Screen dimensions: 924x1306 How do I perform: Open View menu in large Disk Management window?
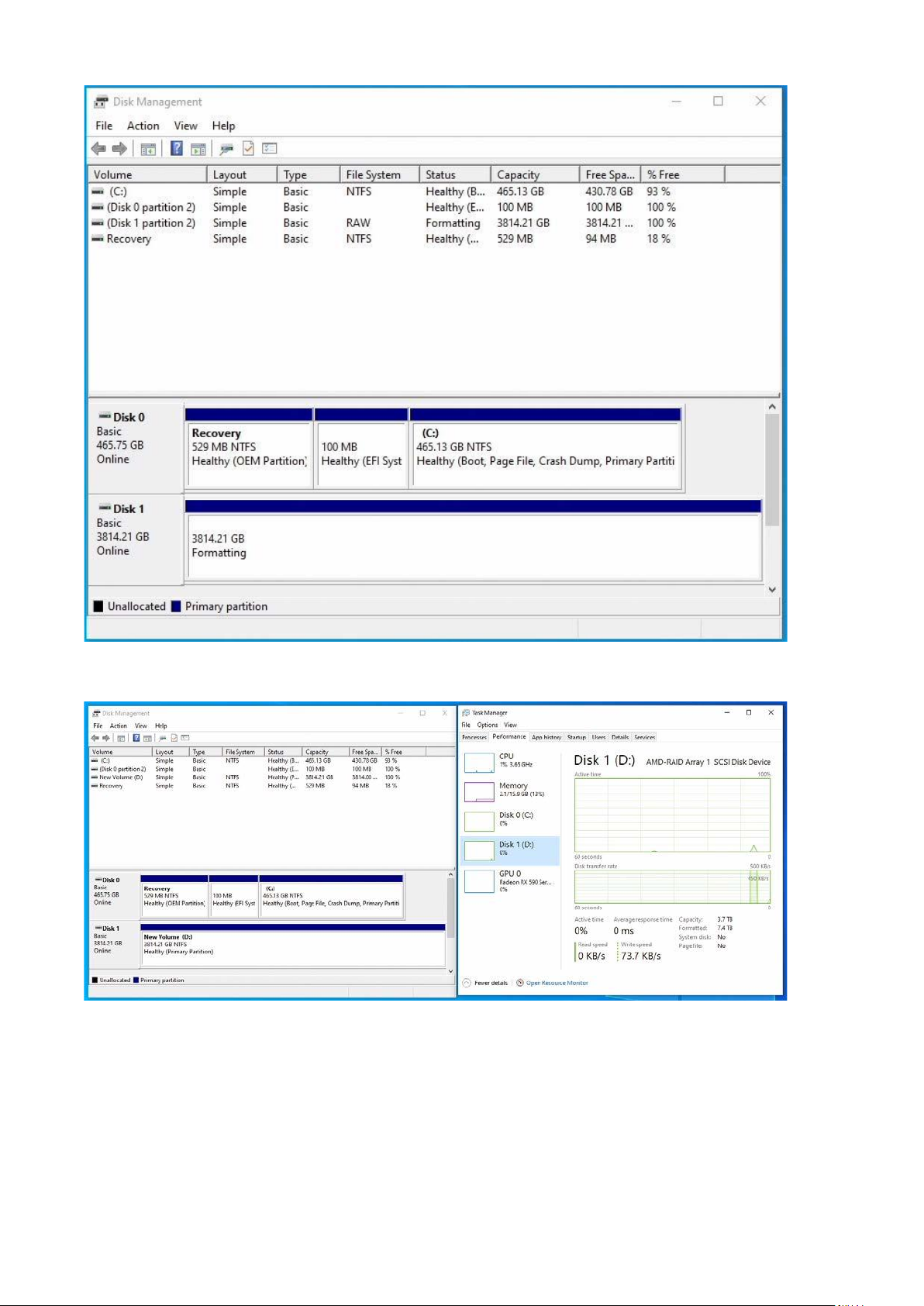pyautogui.click(x=185, y=126)
